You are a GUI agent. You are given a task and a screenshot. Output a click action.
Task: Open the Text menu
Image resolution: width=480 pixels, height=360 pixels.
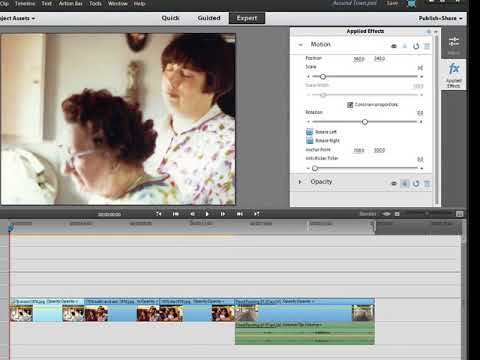click(47, 4)
